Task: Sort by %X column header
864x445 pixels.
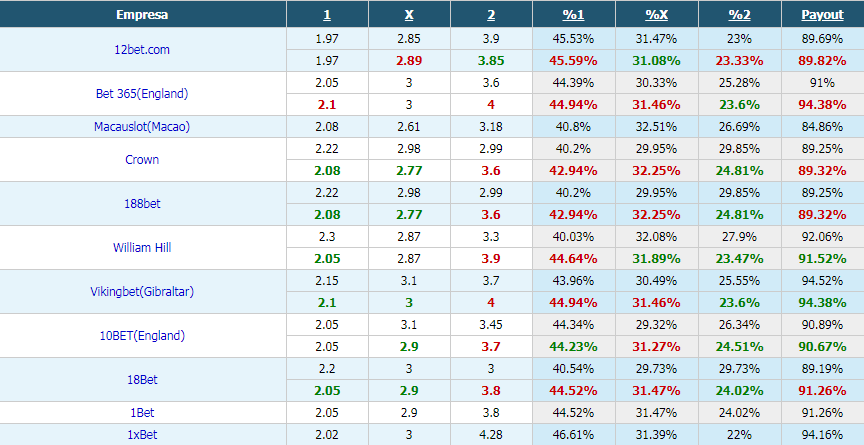Action: tap(656, 15)
